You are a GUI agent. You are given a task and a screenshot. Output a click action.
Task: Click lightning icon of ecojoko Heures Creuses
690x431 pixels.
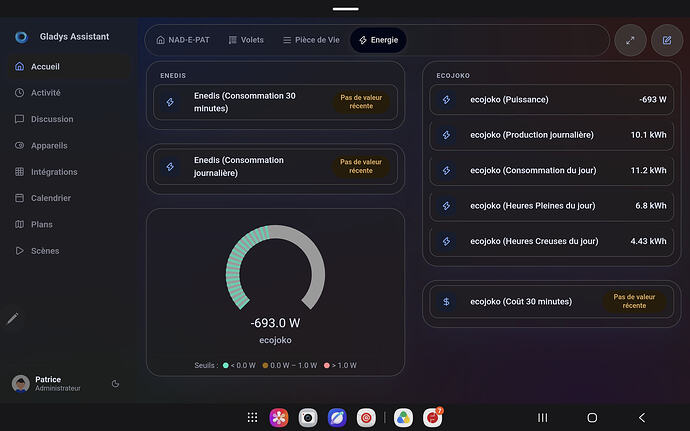[446, 241]
